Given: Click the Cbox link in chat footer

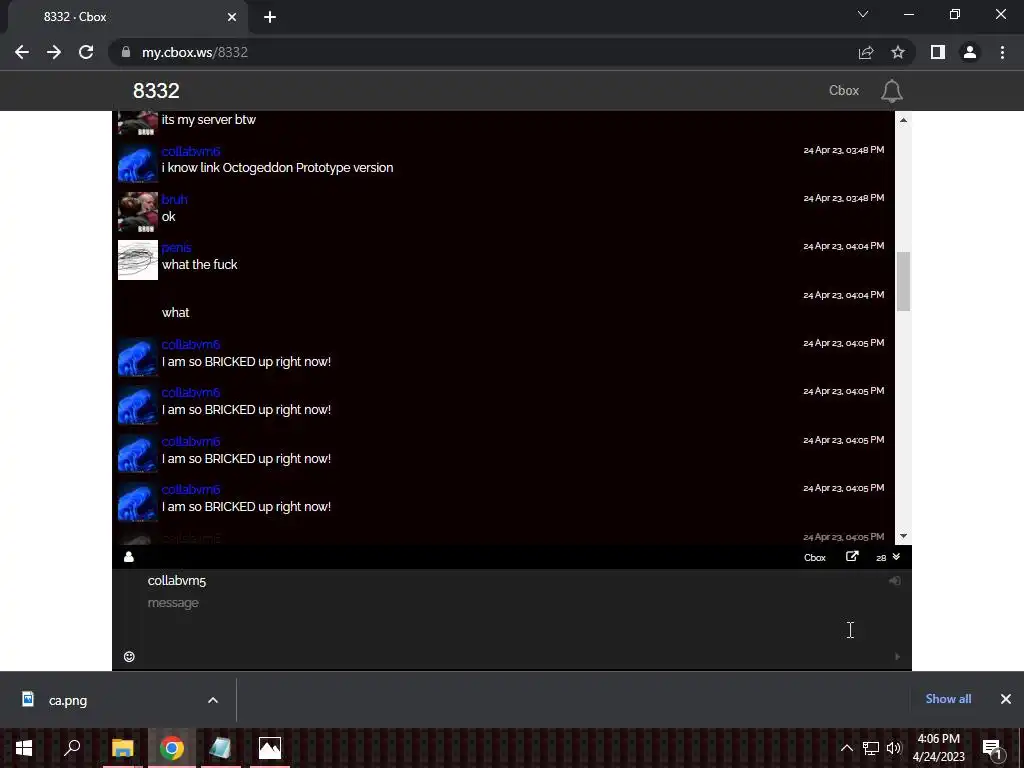Looking at the screenshot, I should [x=814, y=557].
